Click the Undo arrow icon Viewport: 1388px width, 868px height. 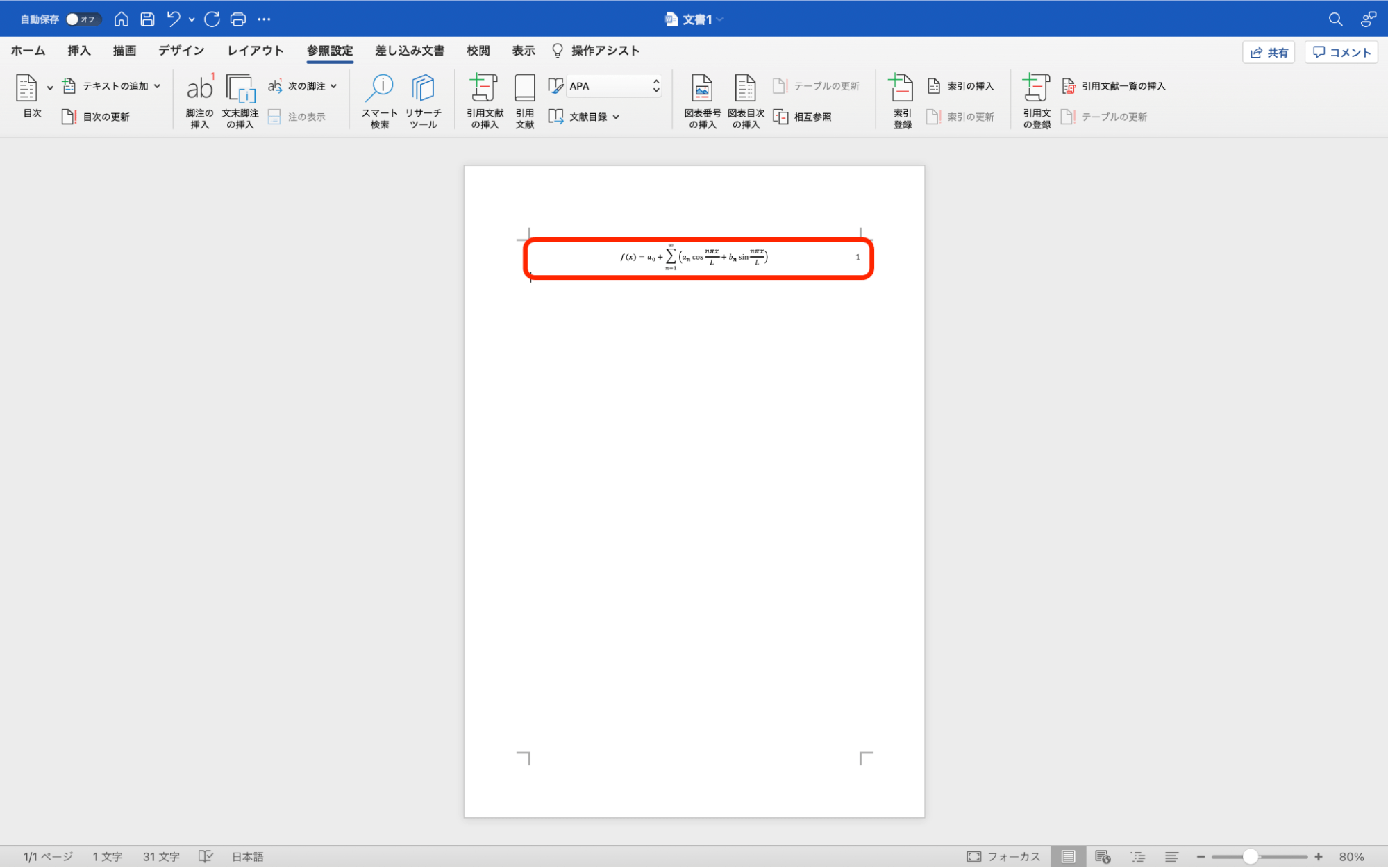(x=174, y=19)
